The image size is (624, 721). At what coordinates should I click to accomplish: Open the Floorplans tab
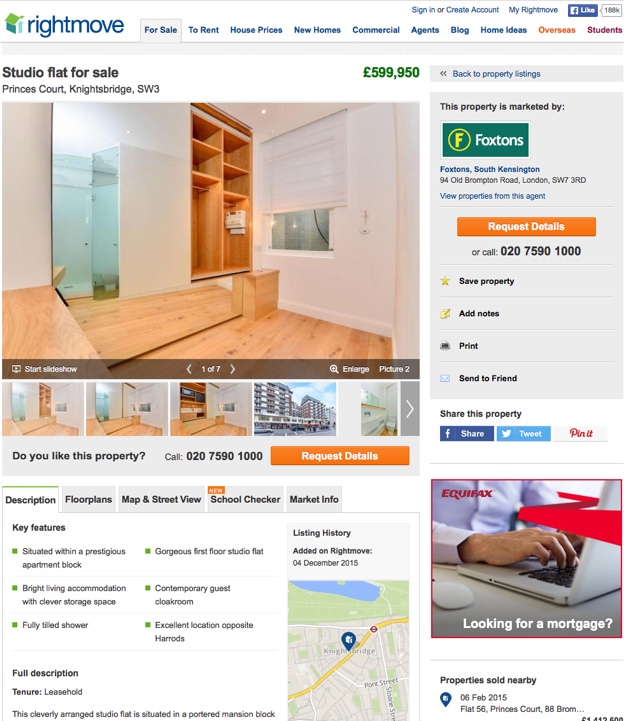pyautogui.click(x=88, y=499)
